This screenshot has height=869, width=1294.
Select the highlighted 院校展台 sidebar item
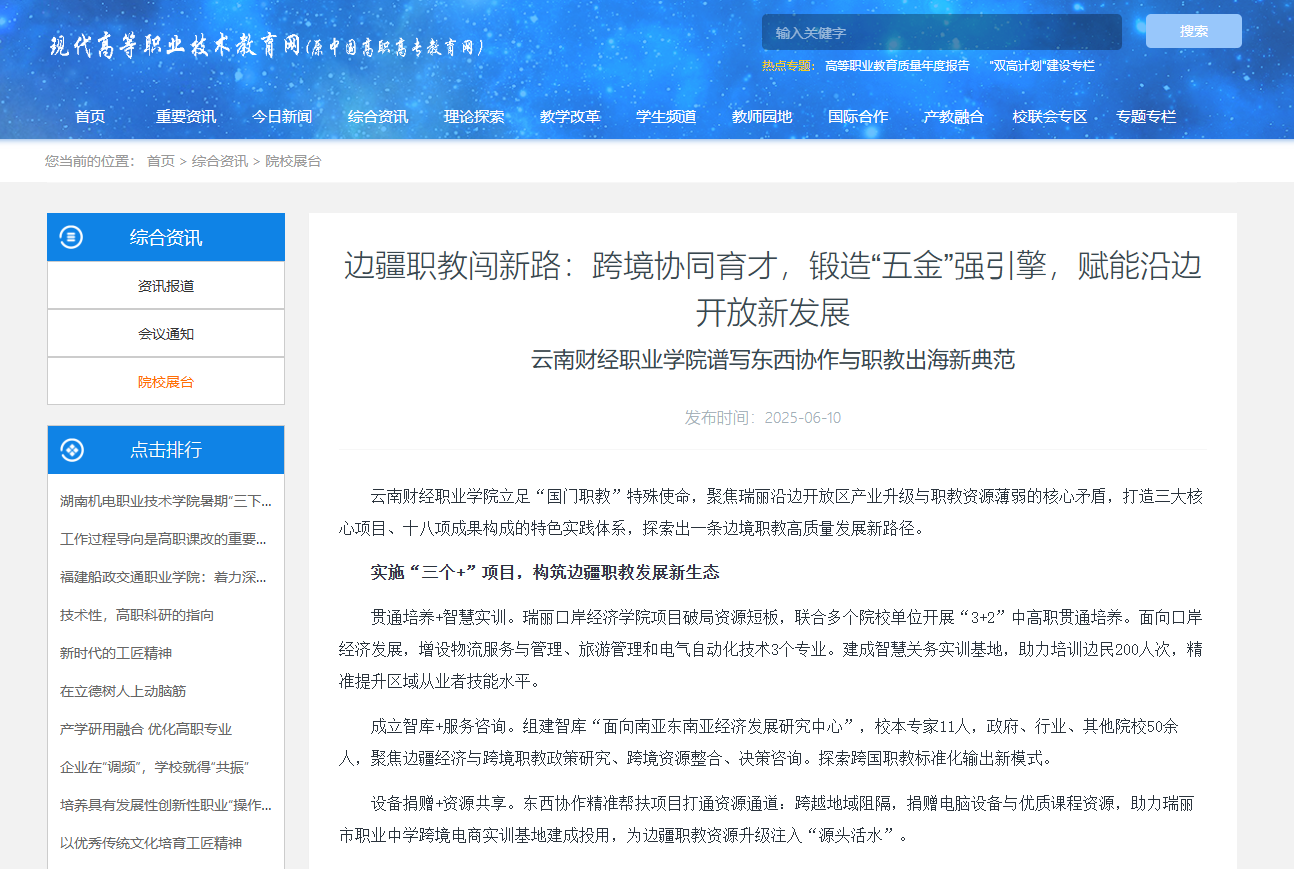[x=166, y=382]
